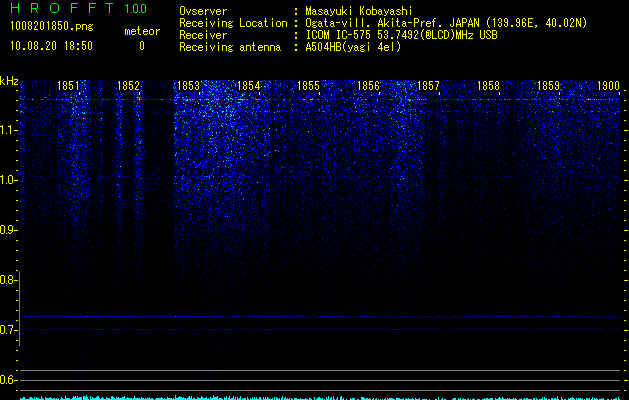Click the 1853 time marker

coord(189,86)
